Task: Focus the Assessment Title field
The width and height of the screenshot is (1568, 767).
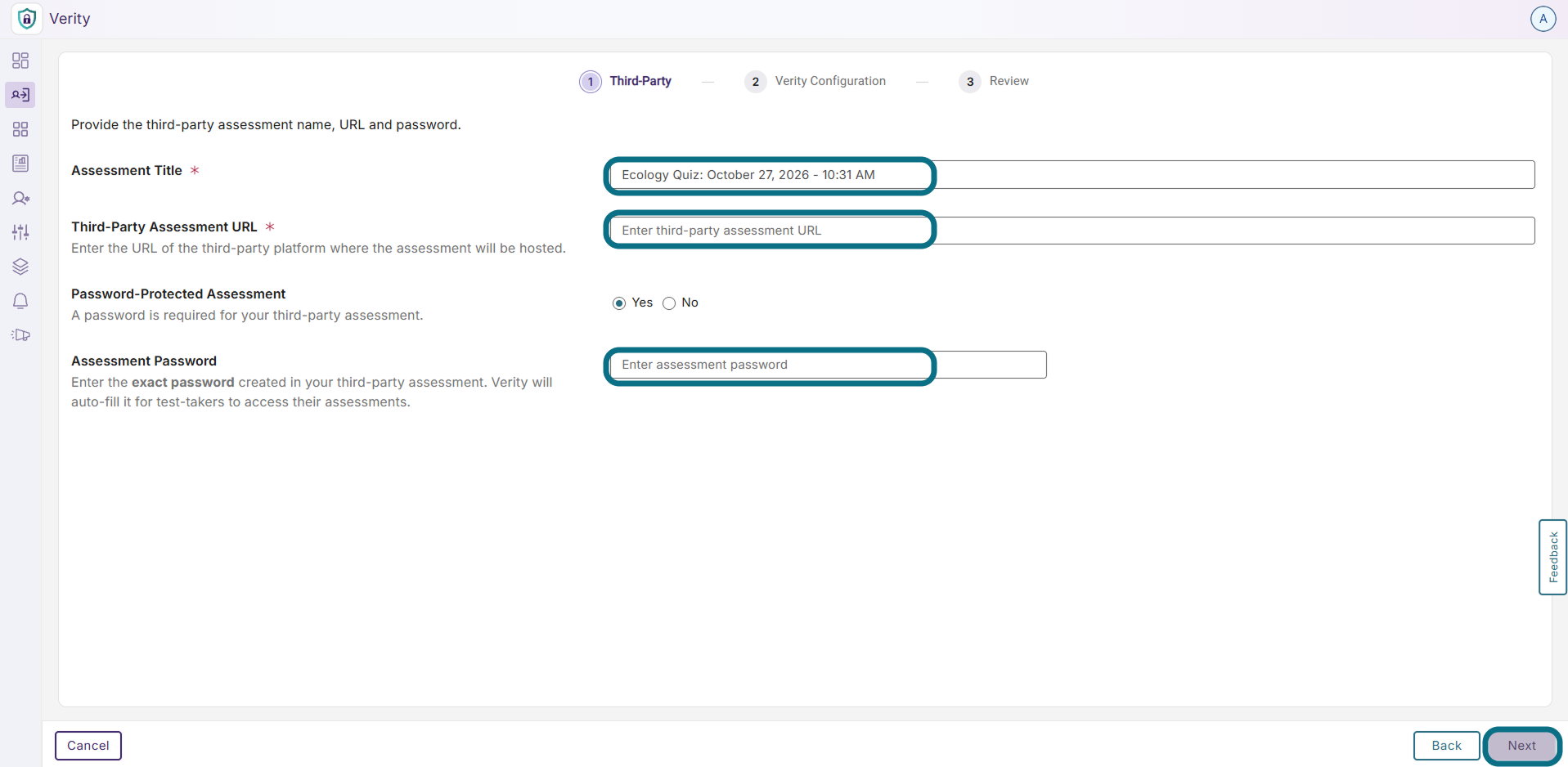Action: pyautogui.click(x=1072, y=175)
